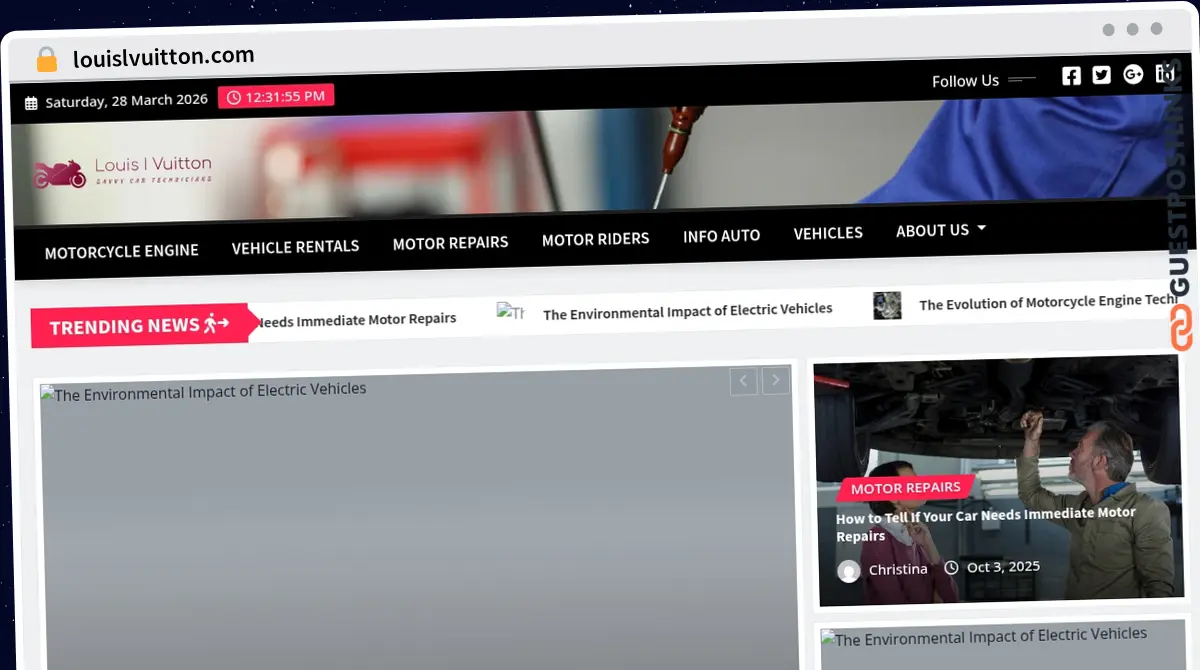This screenshot has height=670, width=1200.
Task: Go to previous slide arrow
Action: 743,380
